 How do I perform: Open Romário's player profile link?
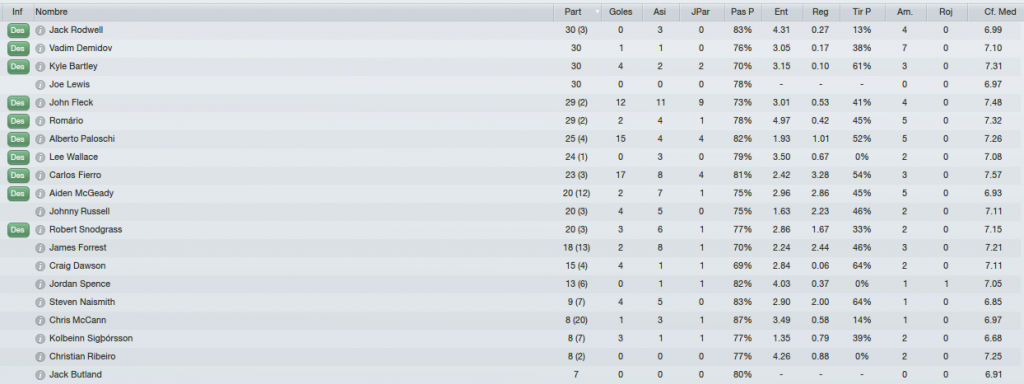coord(66,121)
